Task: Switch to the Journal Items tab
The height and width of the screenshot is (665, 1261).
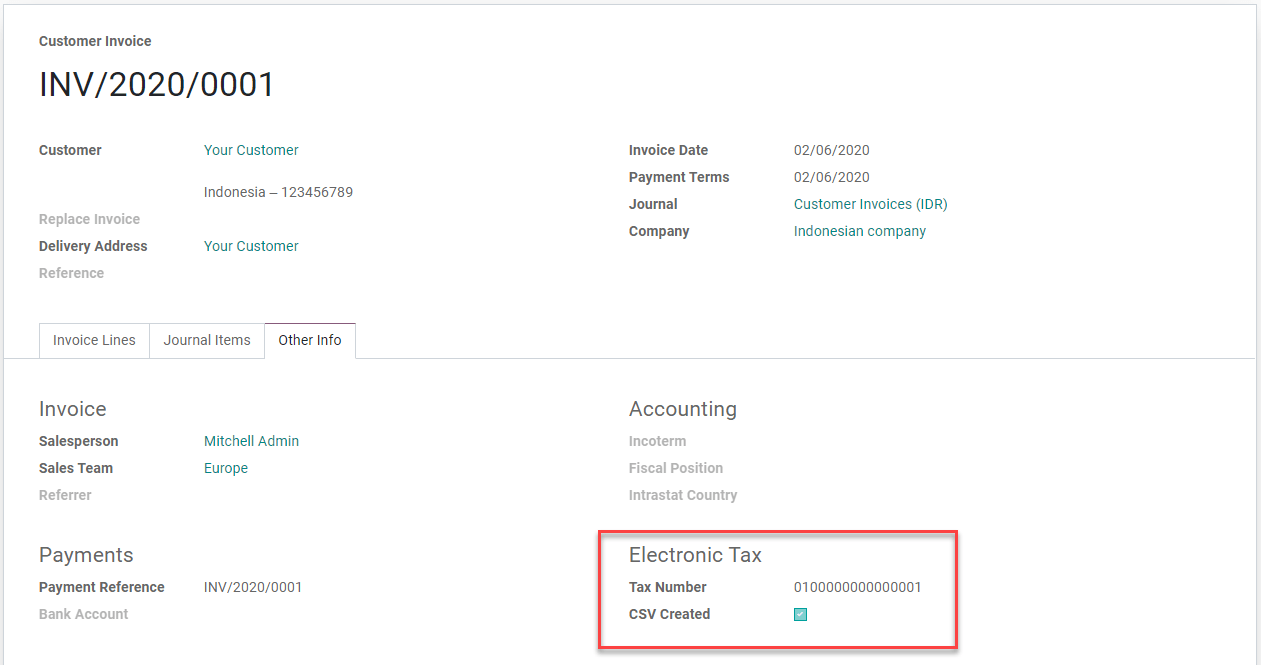Action: [x=206, y=340]
